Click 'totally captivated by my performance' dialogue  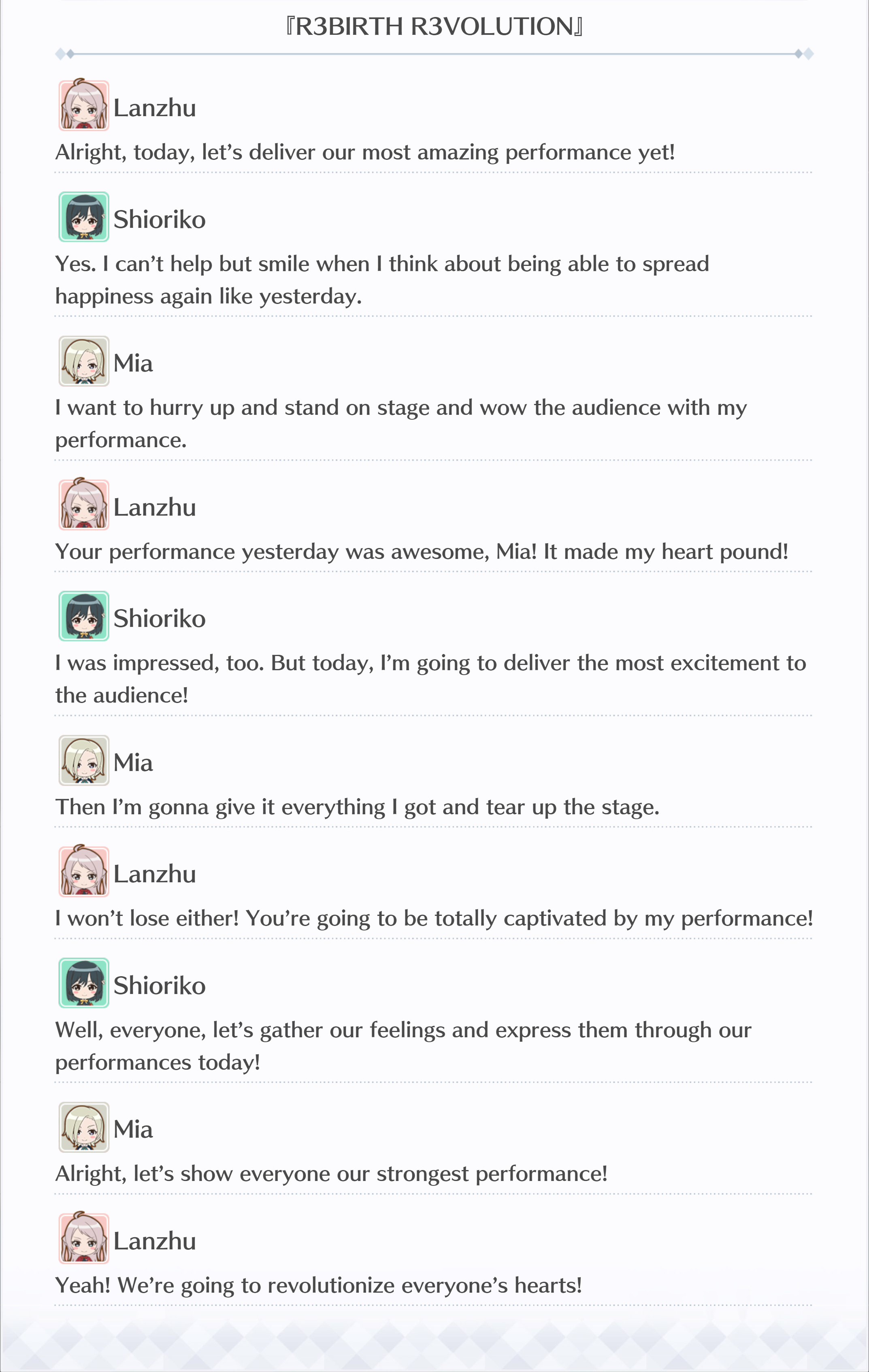[x=434, y=918]
